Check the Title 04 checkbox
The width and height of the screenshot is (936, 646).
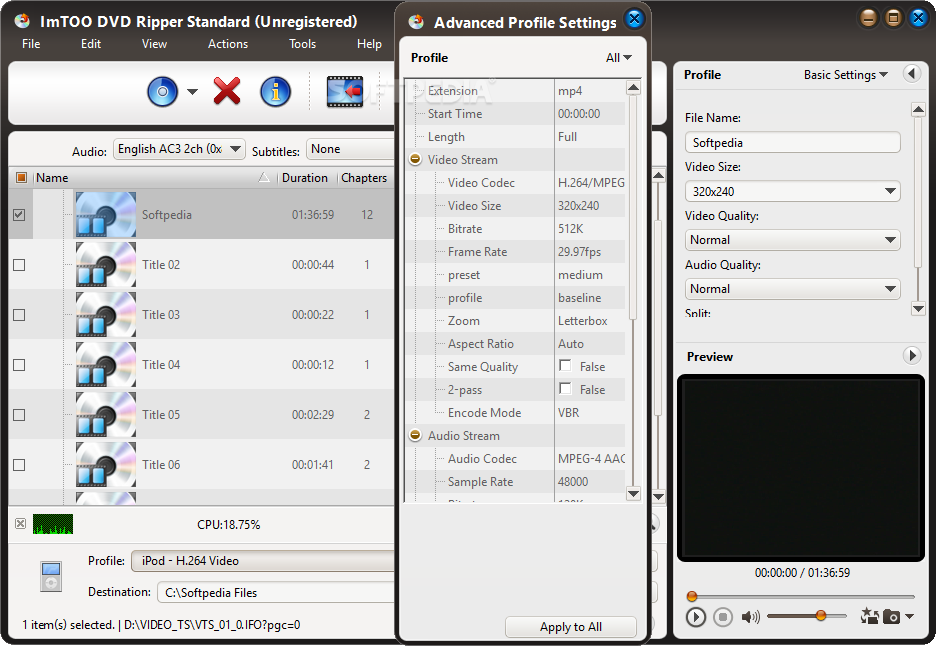click(19, 365)
